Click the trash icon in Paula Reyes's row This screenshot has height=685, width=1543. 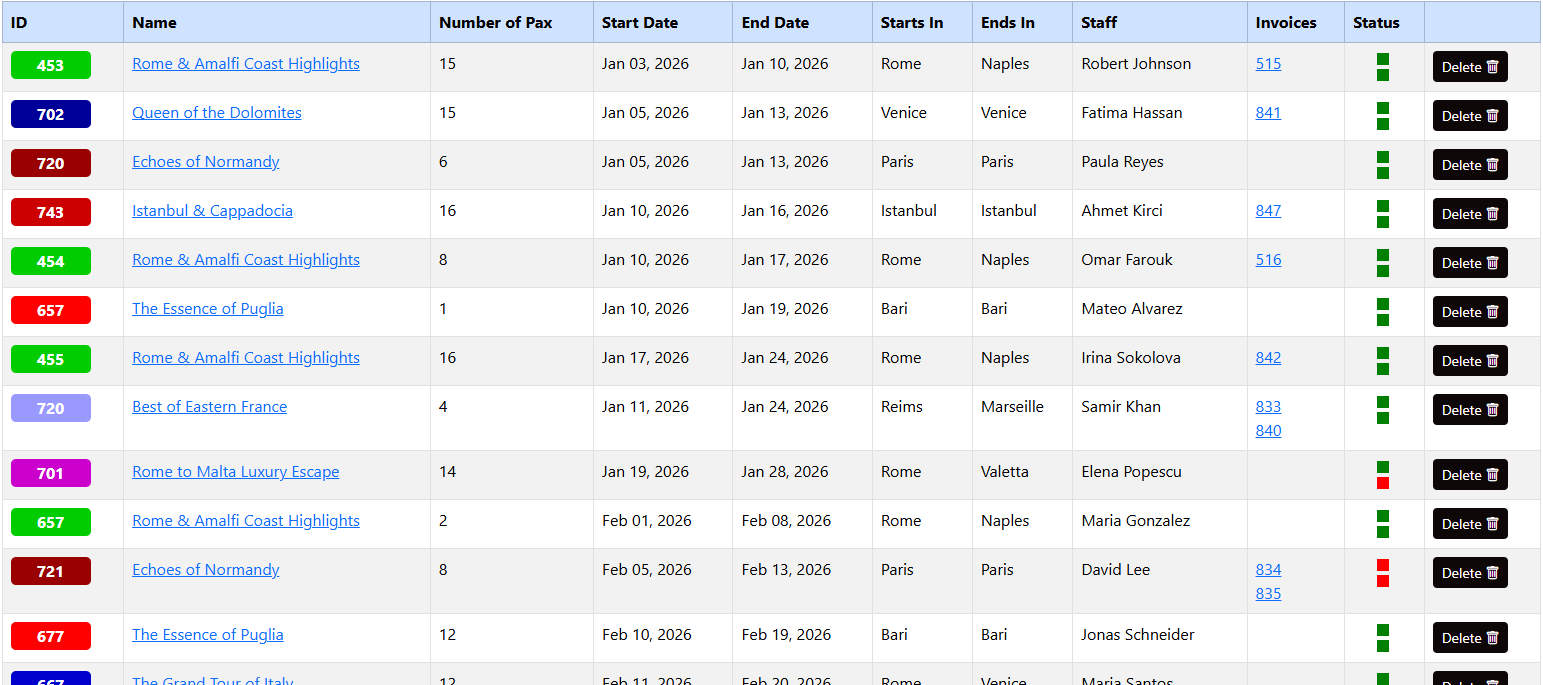point(1492,165)
